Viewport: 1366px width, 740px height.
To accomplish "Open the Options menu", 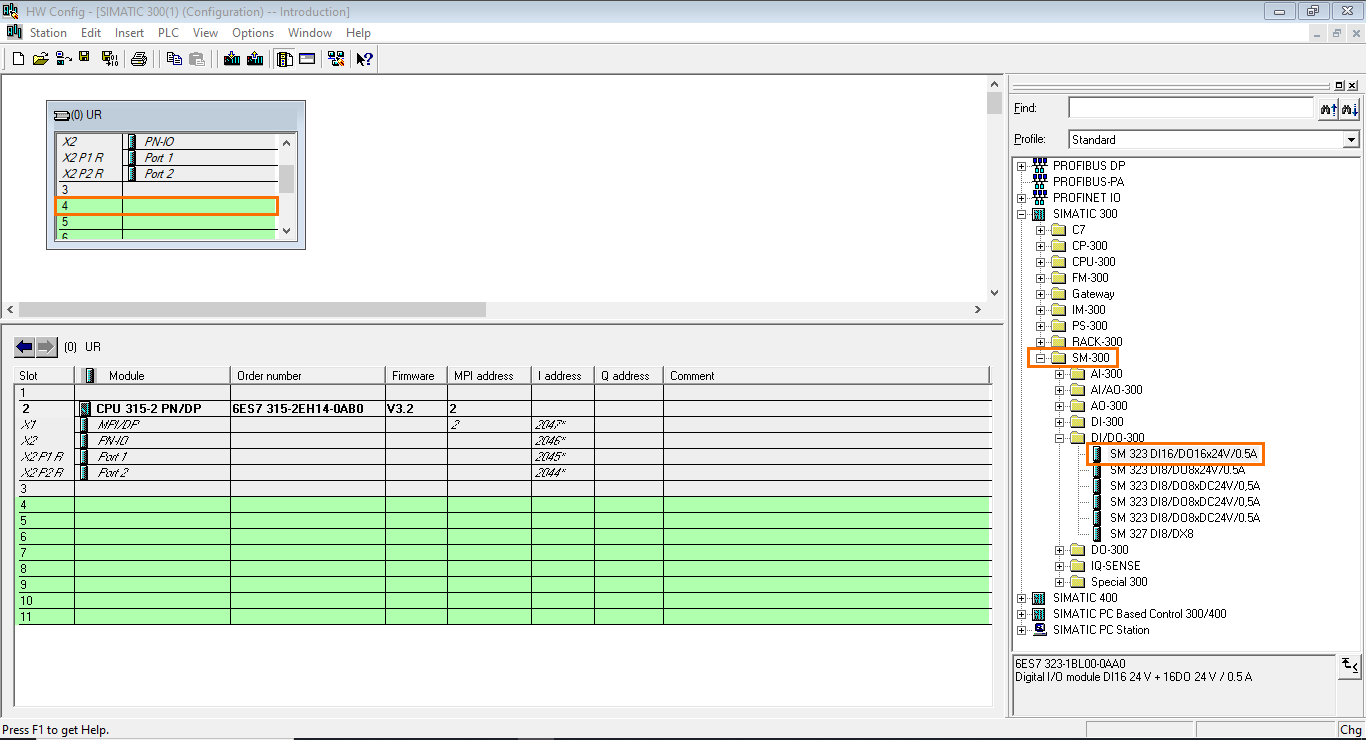I will pos(253,33).
